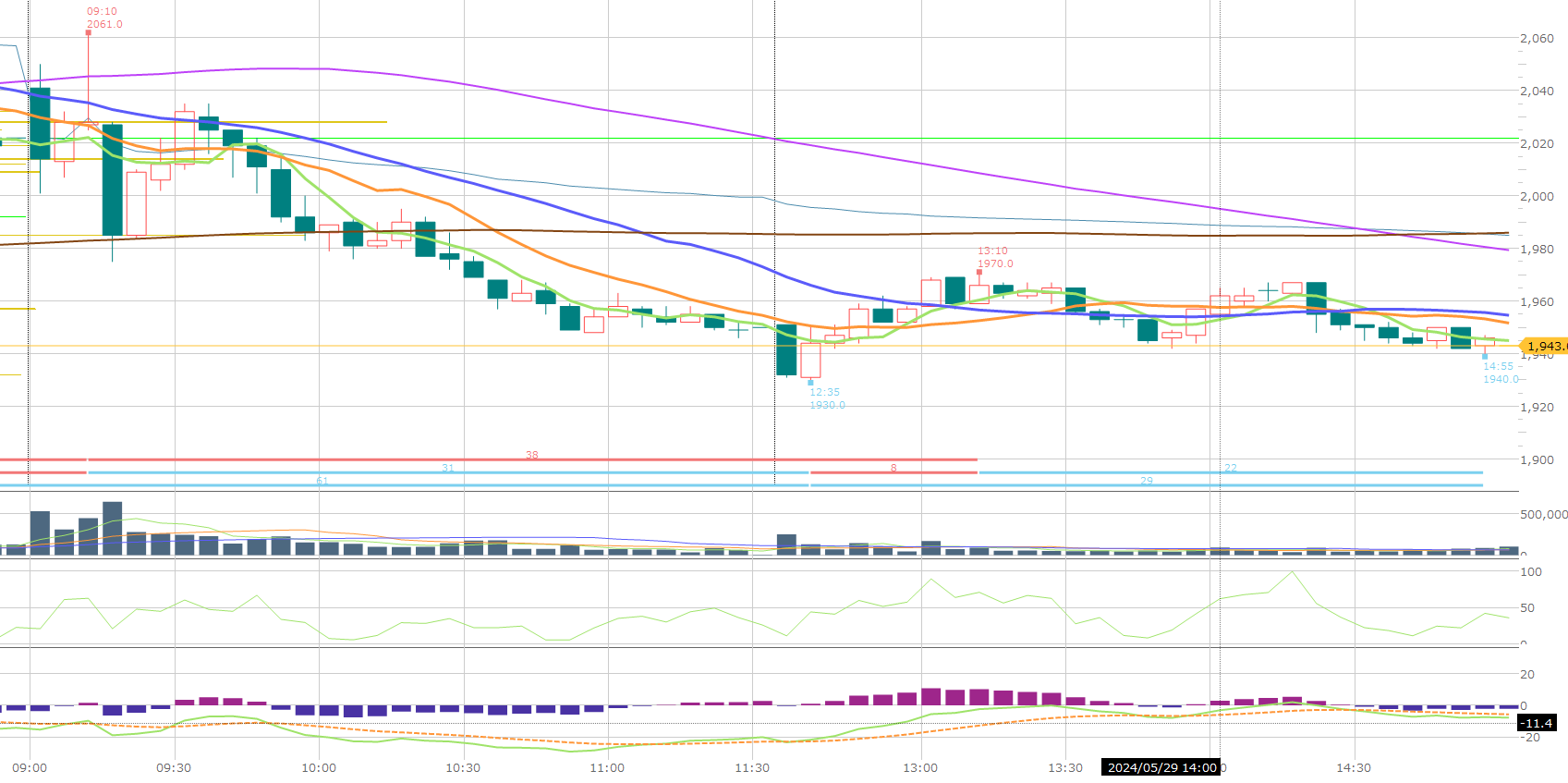Click the 09:30 time axis label
This screenshot has width=1568, height=783.
coord(174,767)
